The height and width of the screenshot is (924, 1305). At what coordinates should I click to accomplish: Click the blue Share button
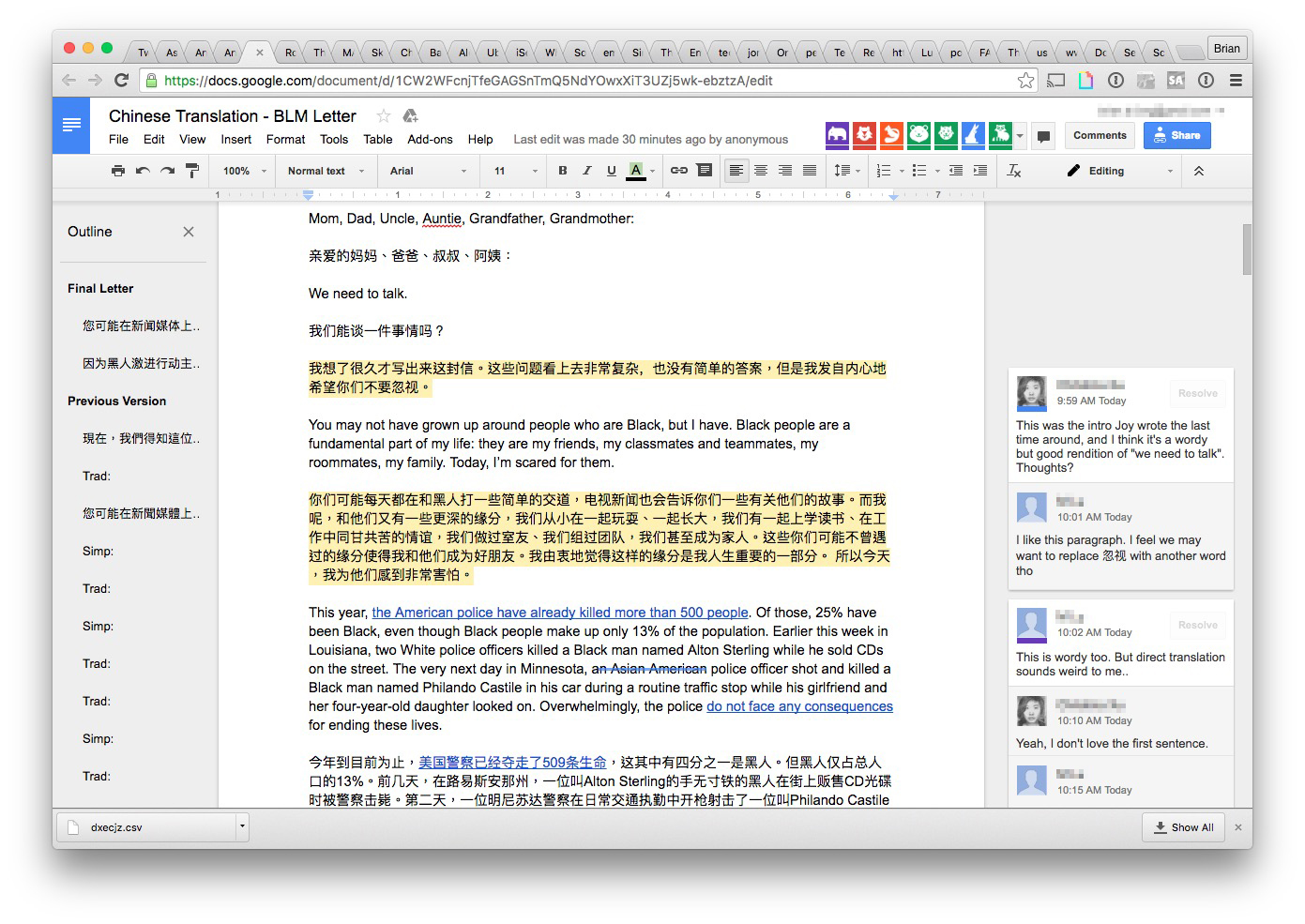click(x=1176, y=135)
